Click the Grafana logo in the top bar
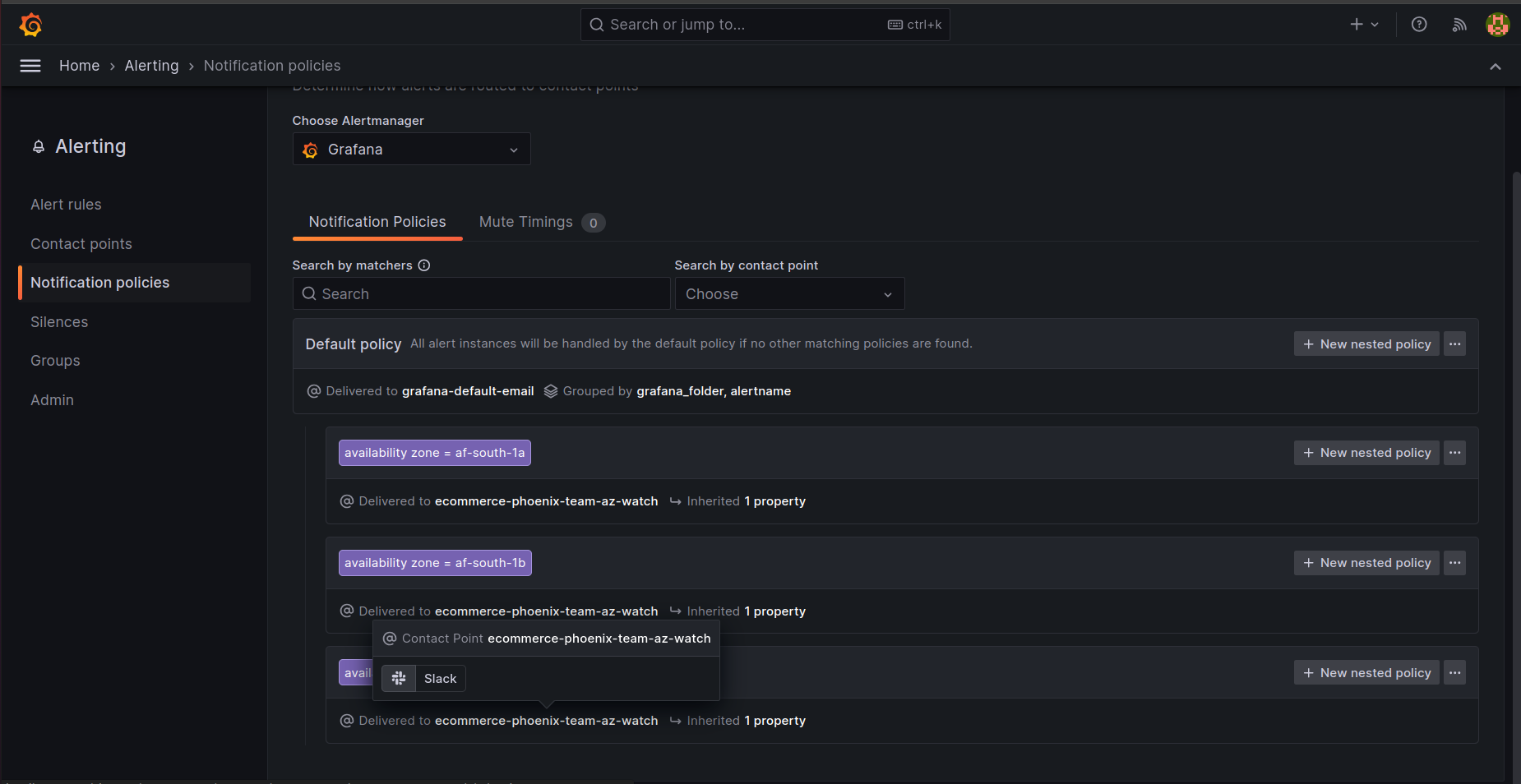Screen dimensions: 1521x784 click(30, 24)
